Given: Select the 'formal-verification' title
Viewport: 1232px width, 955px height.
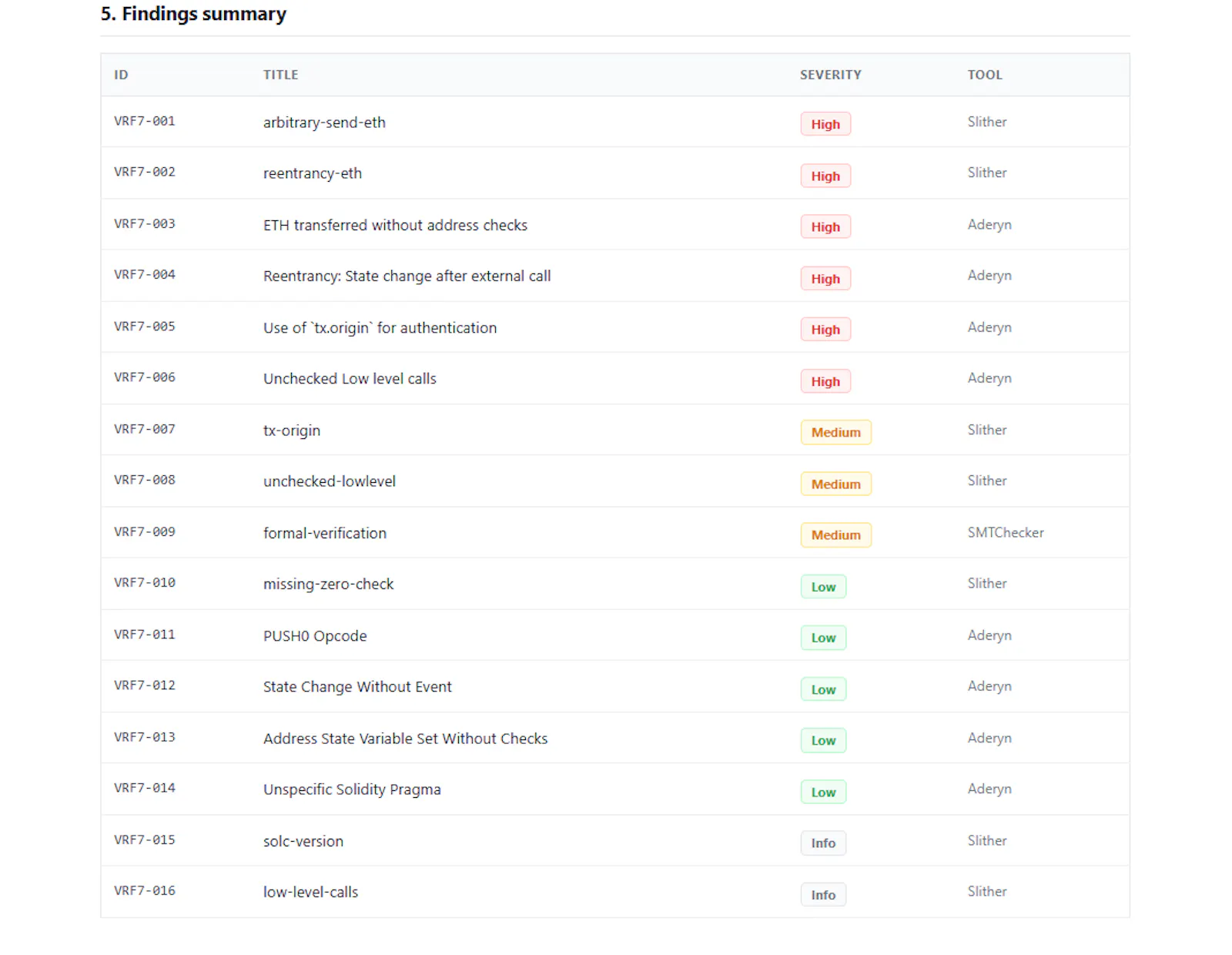Looking at the screenshot, I should click(x=325, y=533).
